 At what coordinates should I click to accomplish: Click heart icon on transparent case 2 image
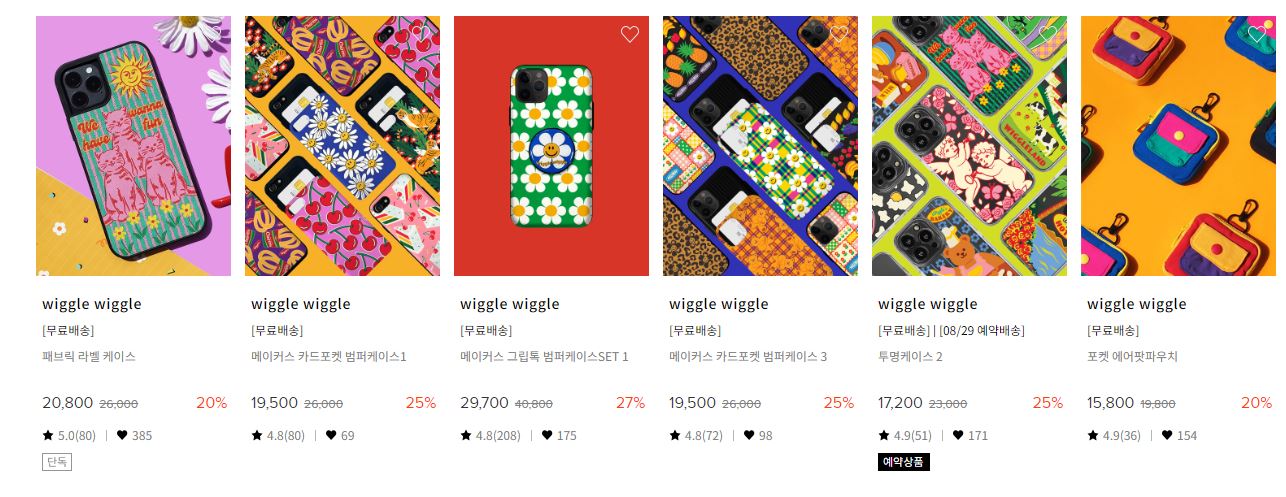tap(1047, 34)
